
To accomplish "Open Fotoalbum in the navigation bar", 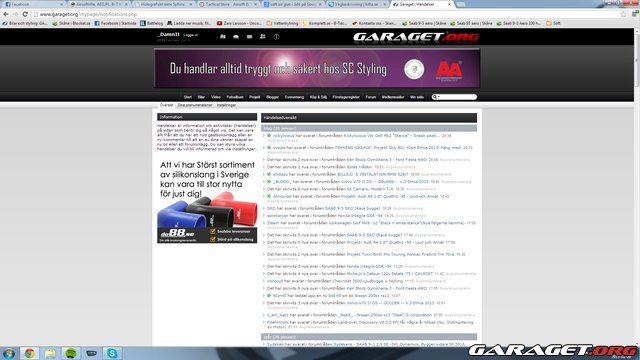I will pyautogui.click(x=235, y=97).
